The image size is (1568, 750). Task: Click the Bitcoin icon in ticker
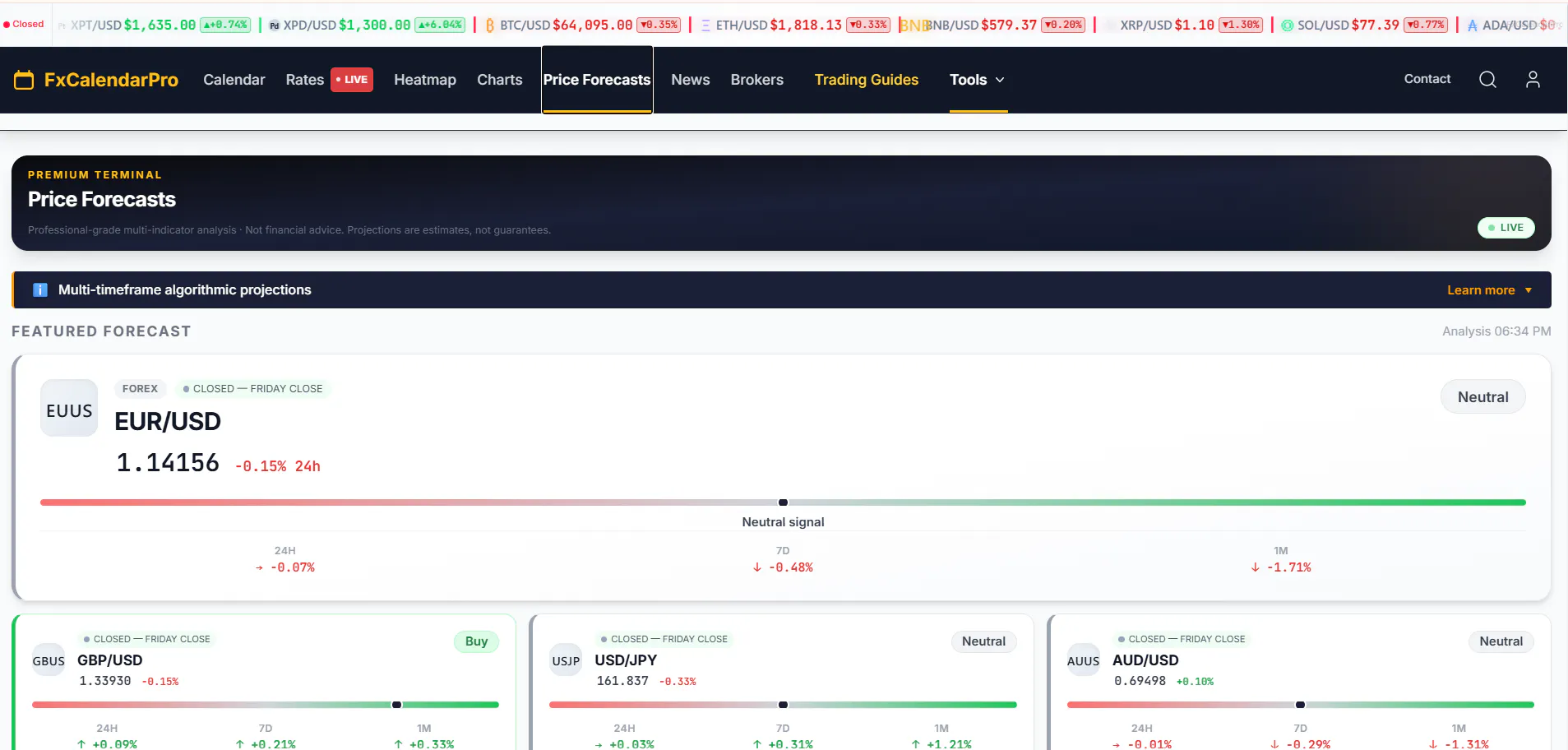point(490,25)
